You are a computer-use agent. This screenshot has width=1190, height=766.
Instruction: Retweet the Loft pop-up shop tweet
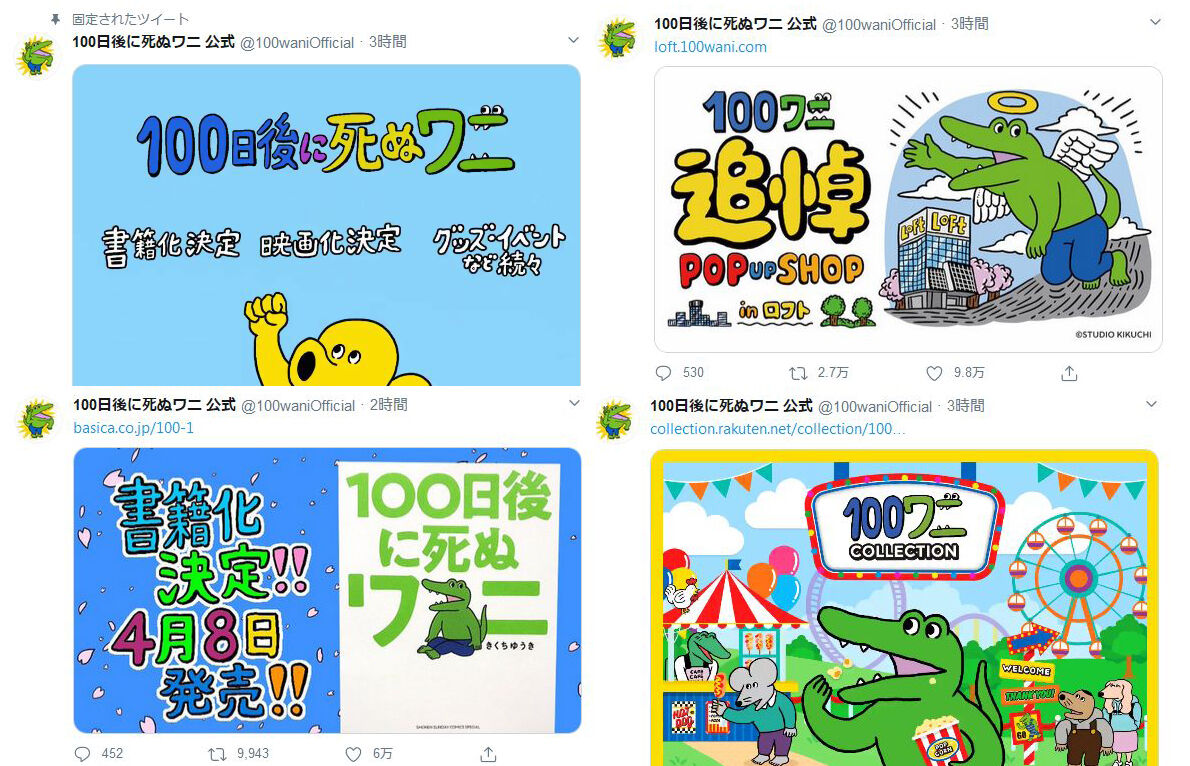(x=798, y=373)
